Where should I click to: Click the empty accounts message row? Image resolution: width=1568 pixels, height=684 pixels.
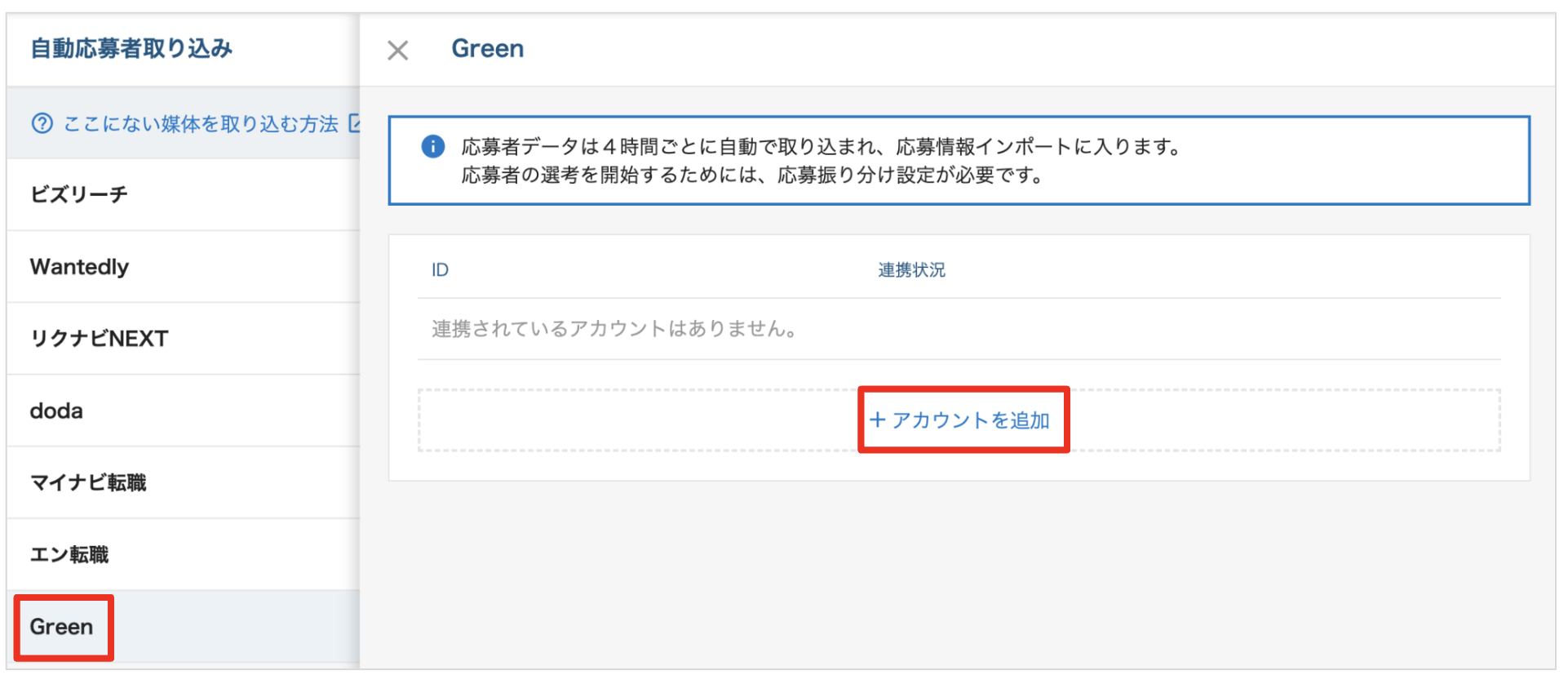click(x=614, y=329)
